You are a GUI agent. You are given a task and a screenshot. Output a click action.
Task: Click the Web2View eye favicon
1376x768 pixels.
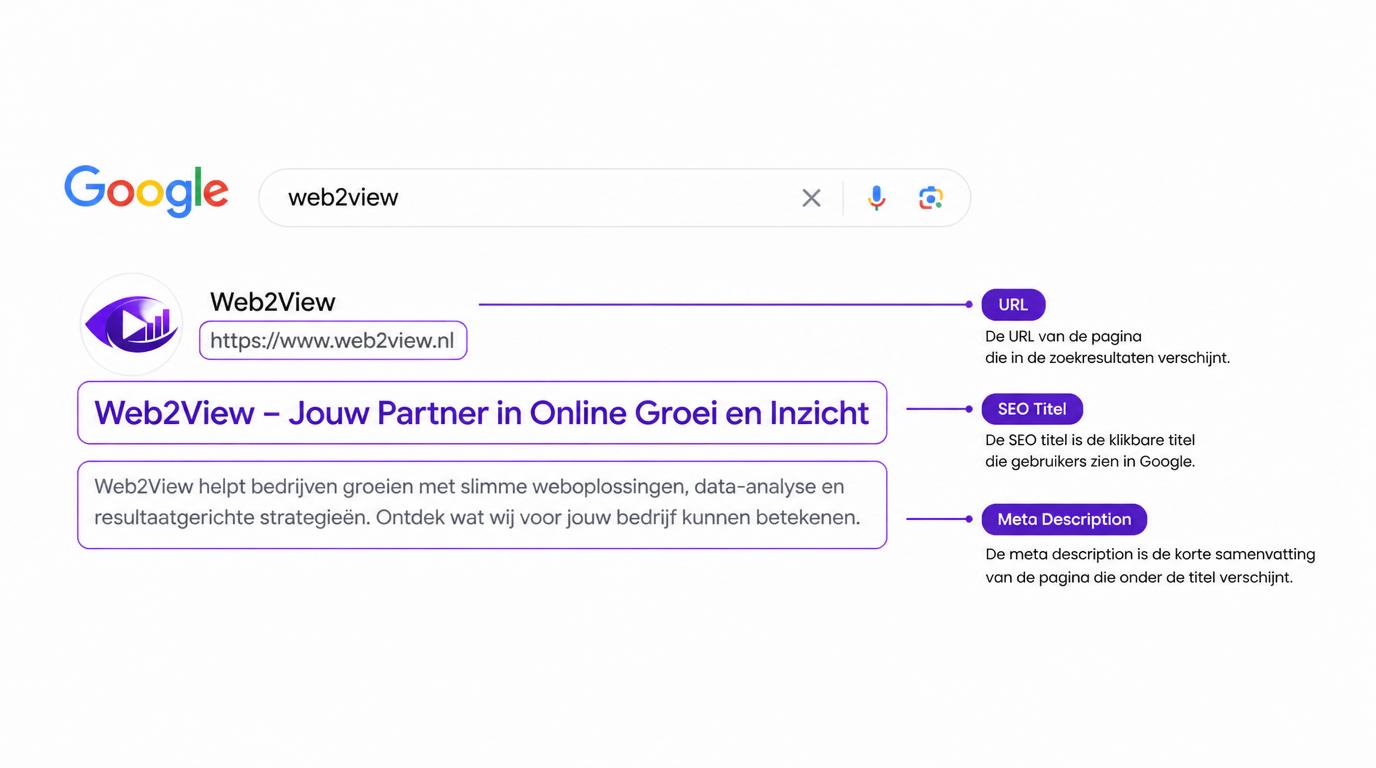pos(131,324)
